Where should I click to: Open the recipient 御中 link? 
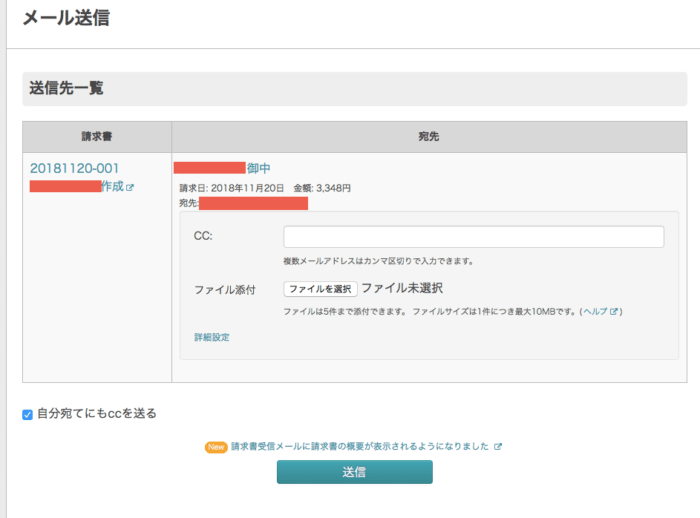click(x=258, y=168)
